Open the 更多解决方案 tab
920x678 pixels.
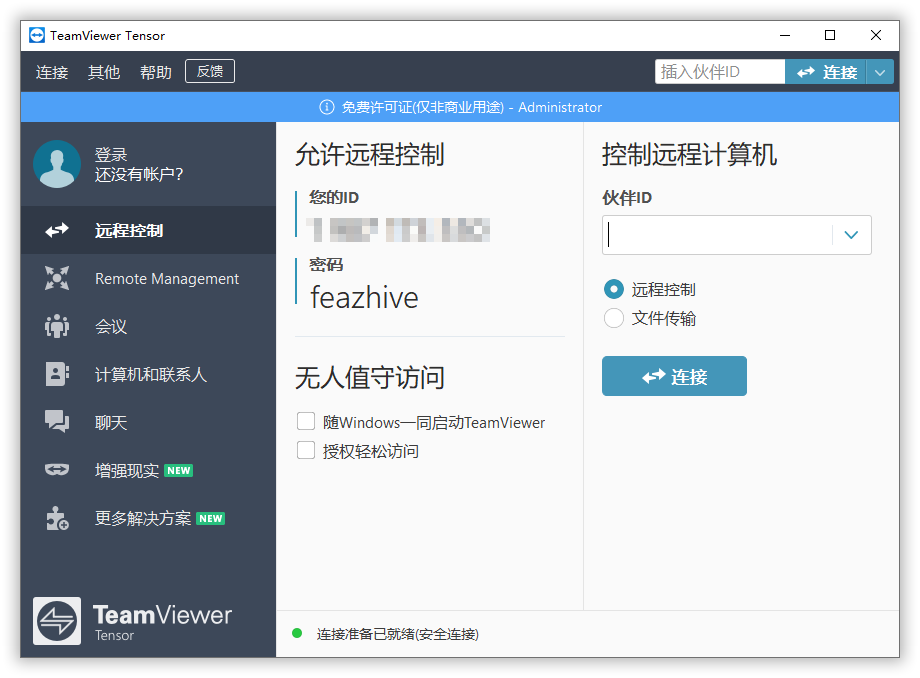click(x=148, y=518)
